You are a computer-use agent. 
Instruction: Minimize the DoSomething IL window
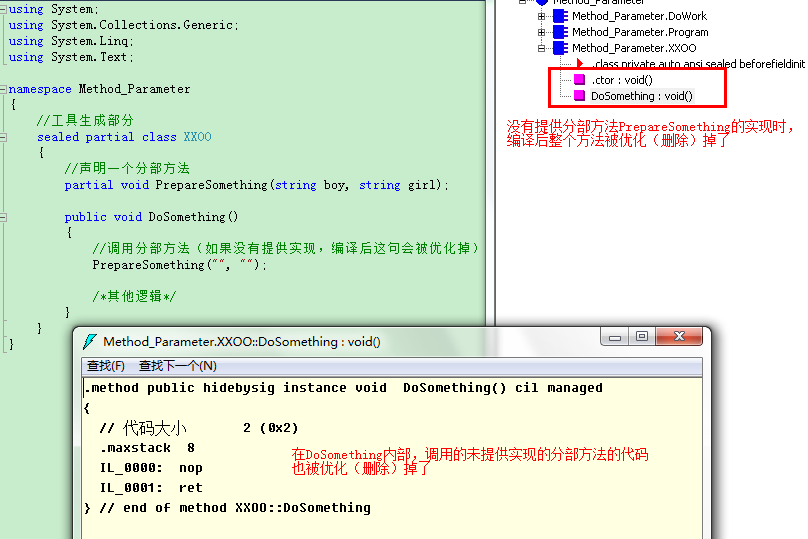coord(615,337)
